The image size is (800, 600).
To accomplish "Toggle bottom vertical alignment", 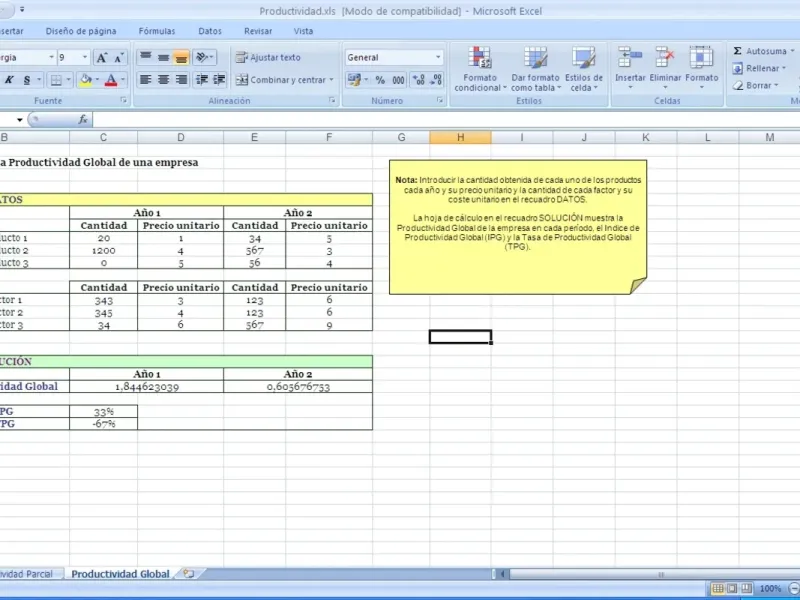I will point(181,57).
